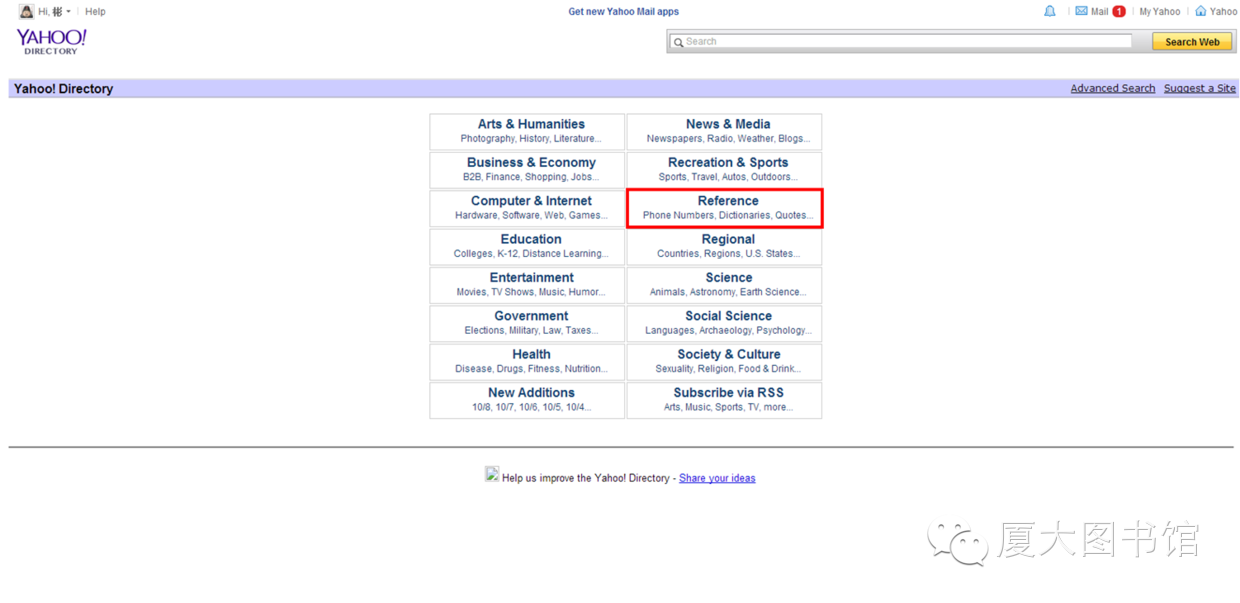Click the Yahoo! Directory logo
The width and height of the screenshot is (1240, 603).
(51, 41)
